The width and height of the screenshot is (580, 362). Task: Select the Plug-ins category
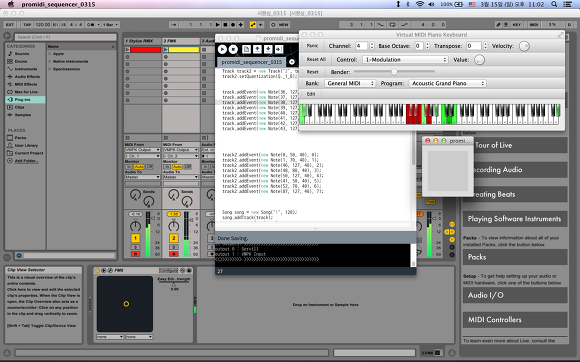26,99
